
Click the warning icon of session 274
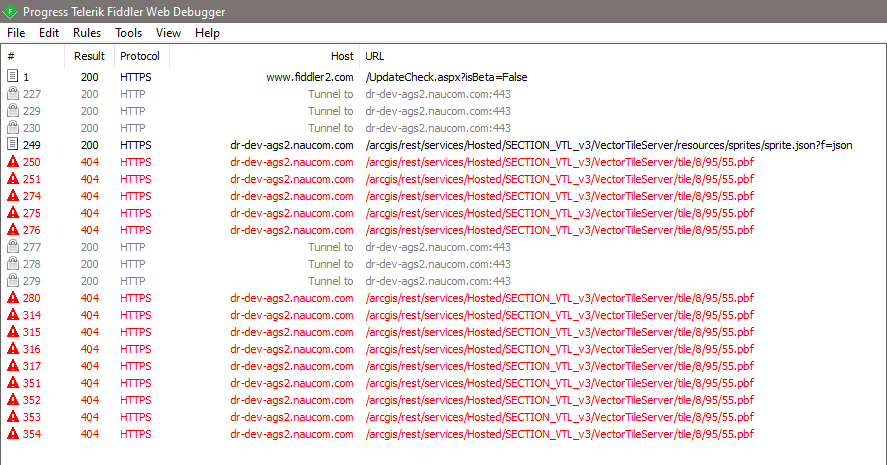[12, 196]
